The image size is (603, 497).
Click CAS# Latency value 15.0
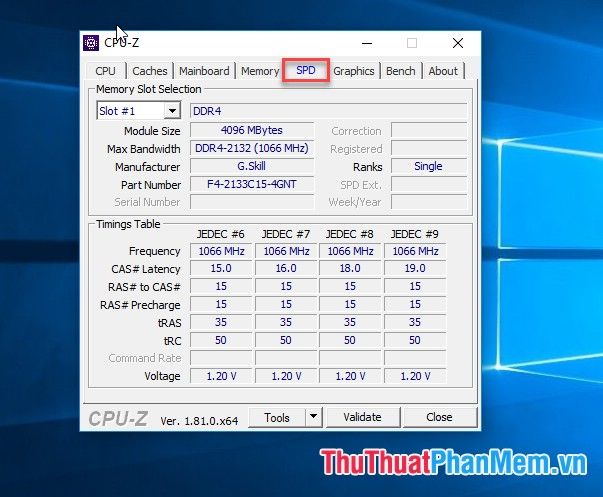pyautogui.click(x=221, y=269)
